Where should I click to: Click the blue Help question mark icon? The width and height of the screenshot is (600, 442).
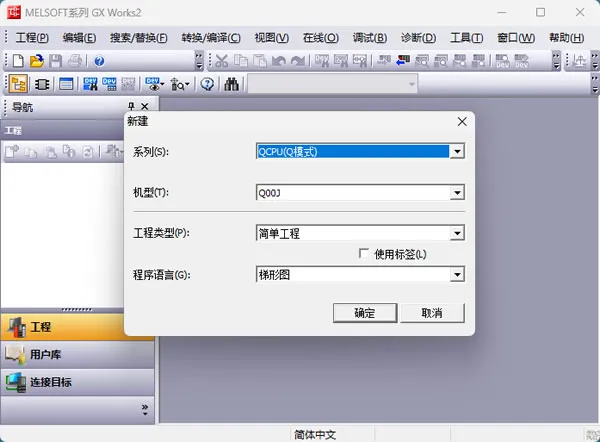99,61
